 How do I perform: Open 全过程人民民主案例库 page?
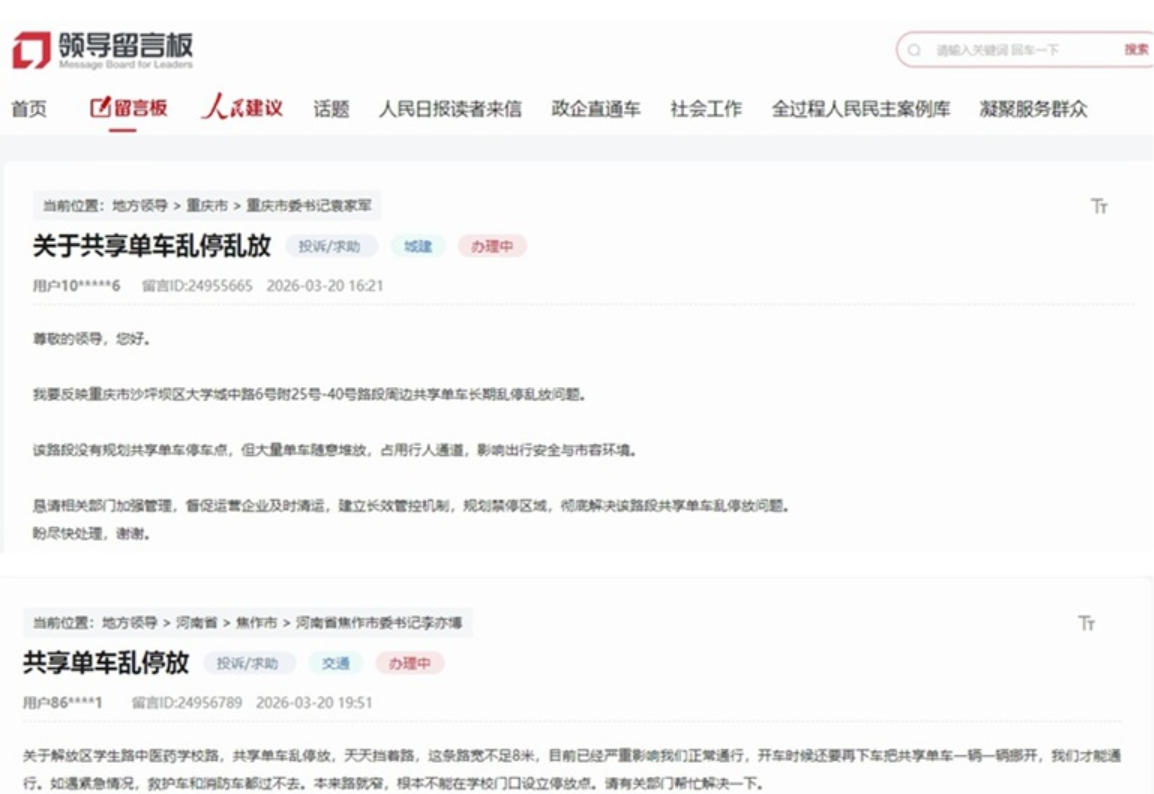tap(860, 109)
